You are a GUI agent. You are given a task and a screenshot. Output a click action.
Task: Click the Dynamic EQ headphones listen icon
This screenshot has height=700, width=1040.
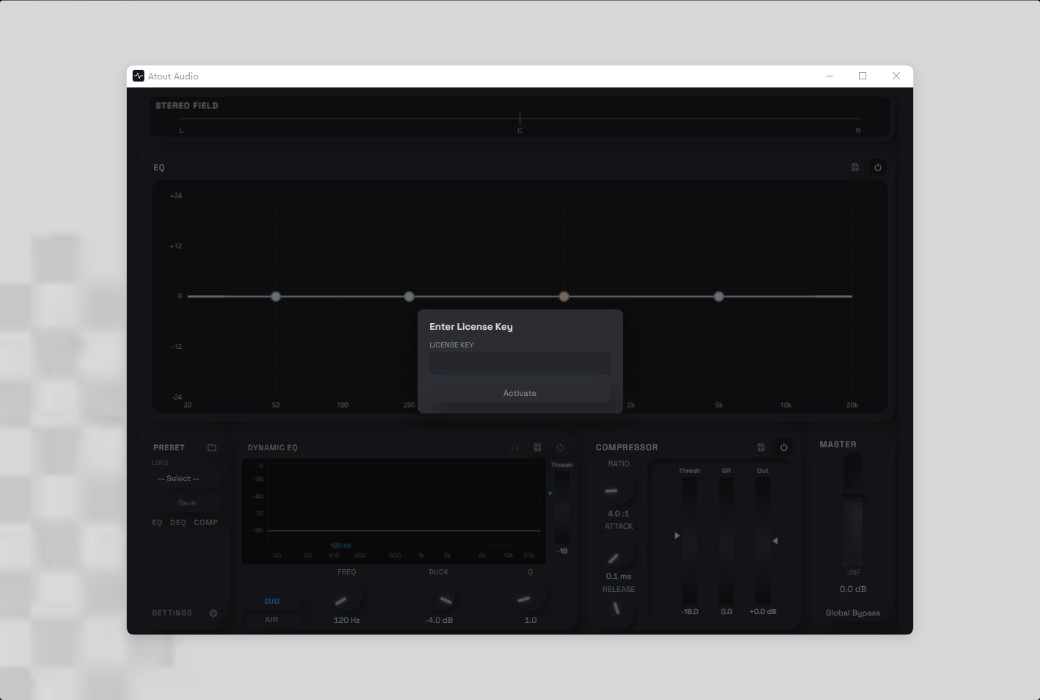click(514, 447)
